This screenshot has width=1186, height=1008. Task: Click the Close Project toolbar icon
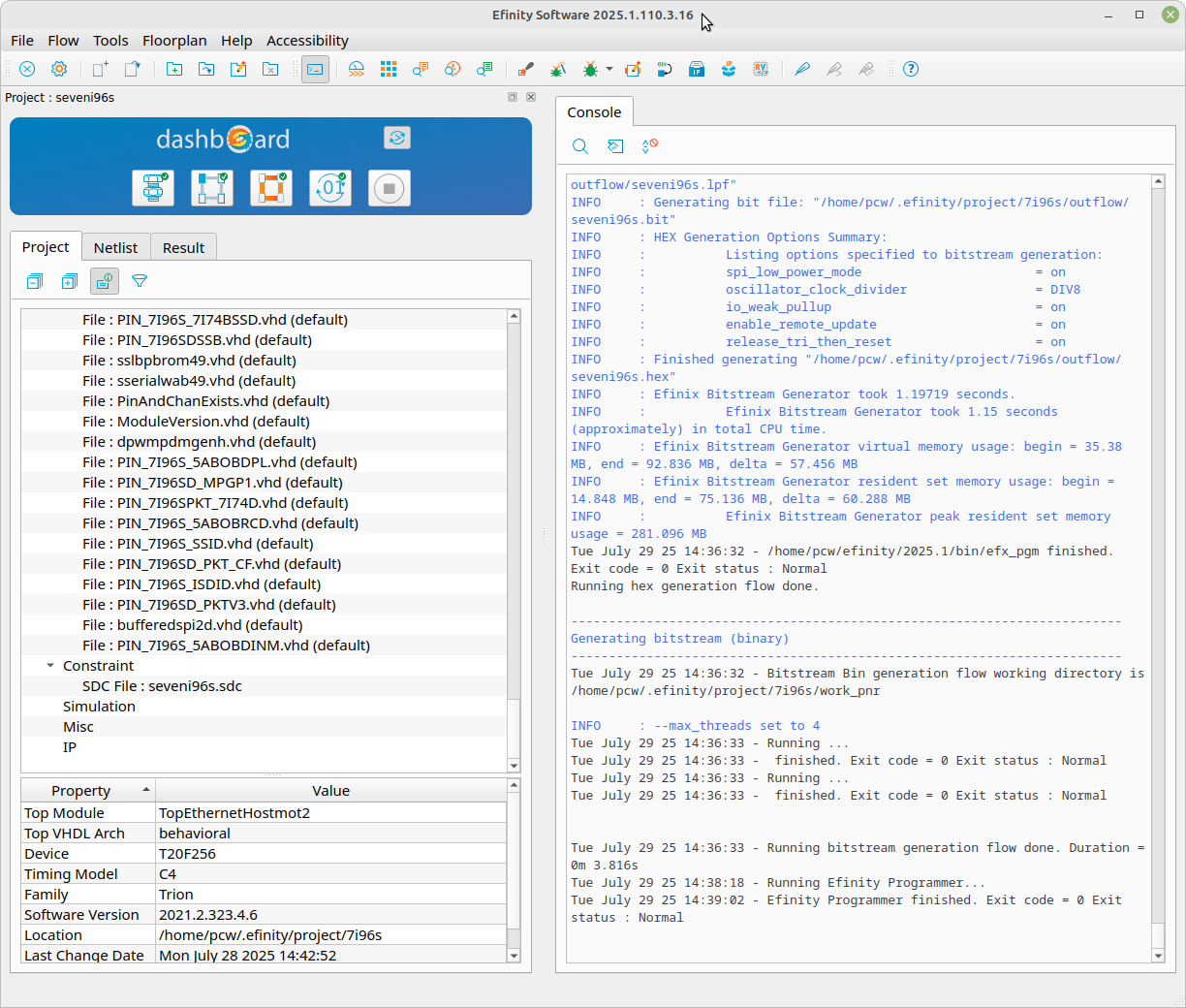tap(27, 69)
